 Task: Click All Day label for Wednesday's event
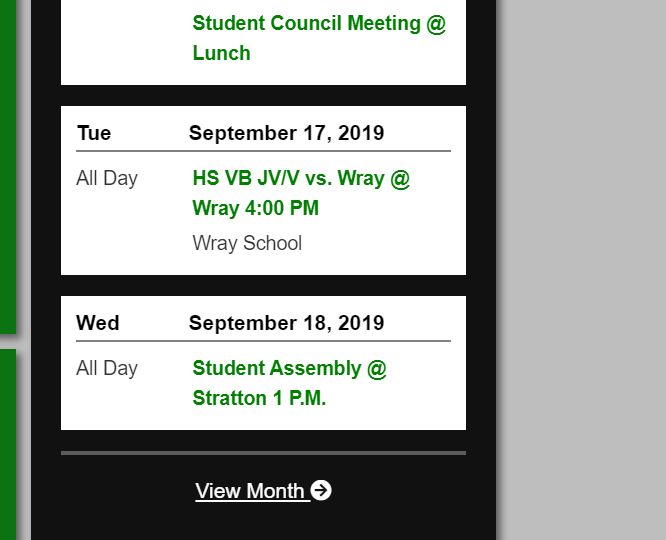[x=107, y=368]
